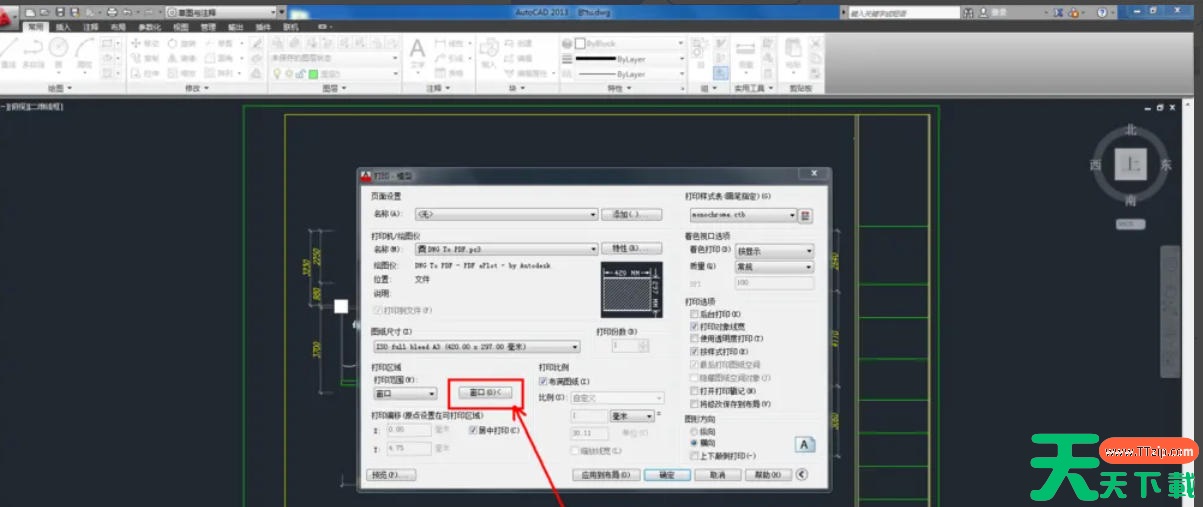The height and width of the screenshot is (507, 1203).
Task: Open the printer name dropdown (DWG To PDF.pc3)
Action: coord(592,249)
